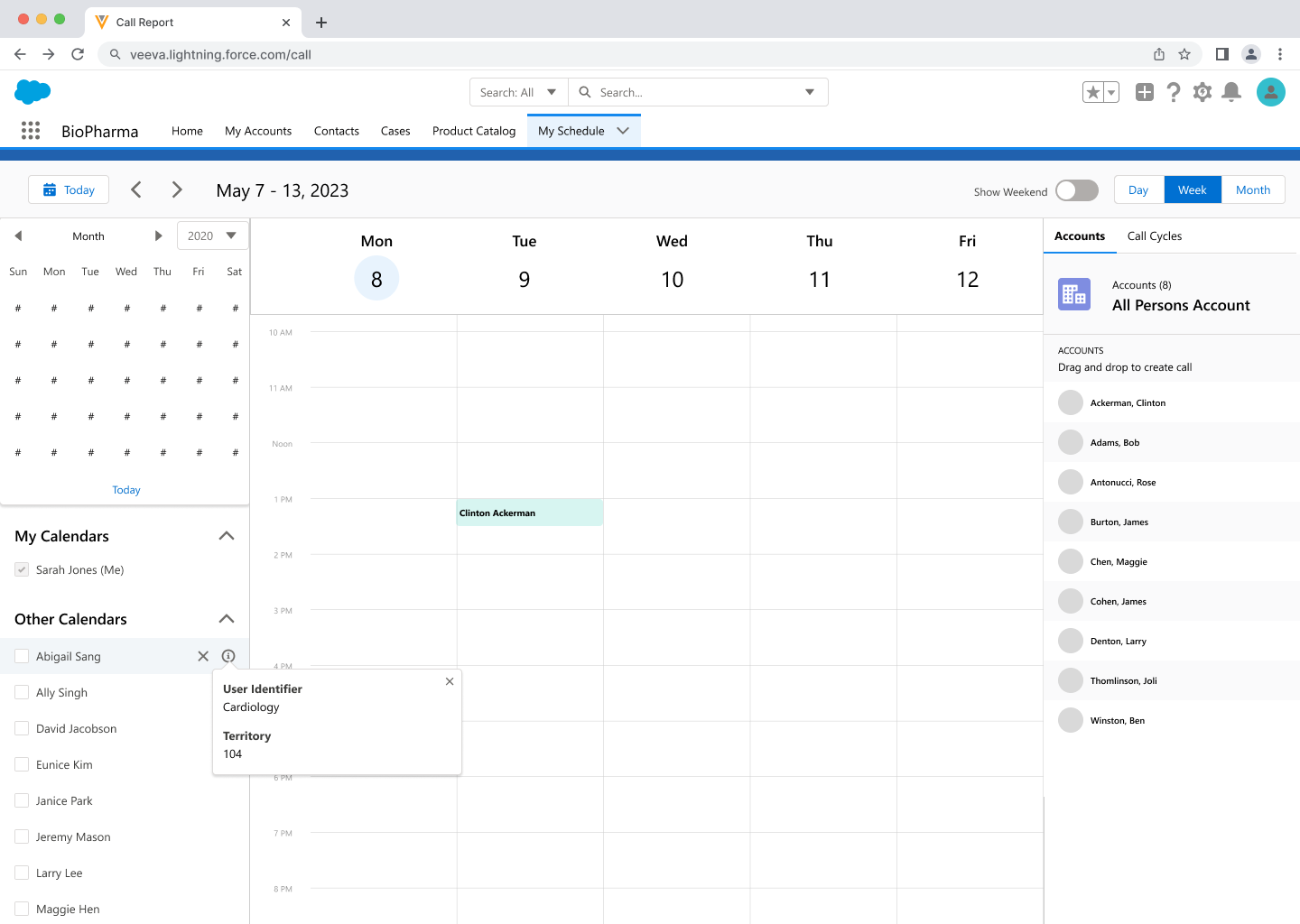This screenshot has height=924, width=1300.
Task: Click info icon next to Abigail Sang
Action: pyautogui.click(x=228, y=656)
